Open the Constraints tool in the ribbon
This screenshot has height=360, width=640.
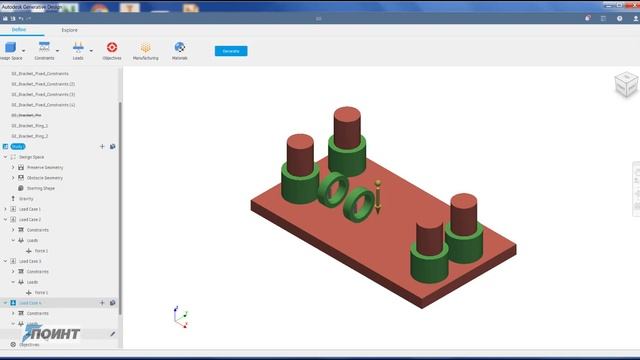click(44, 51)
